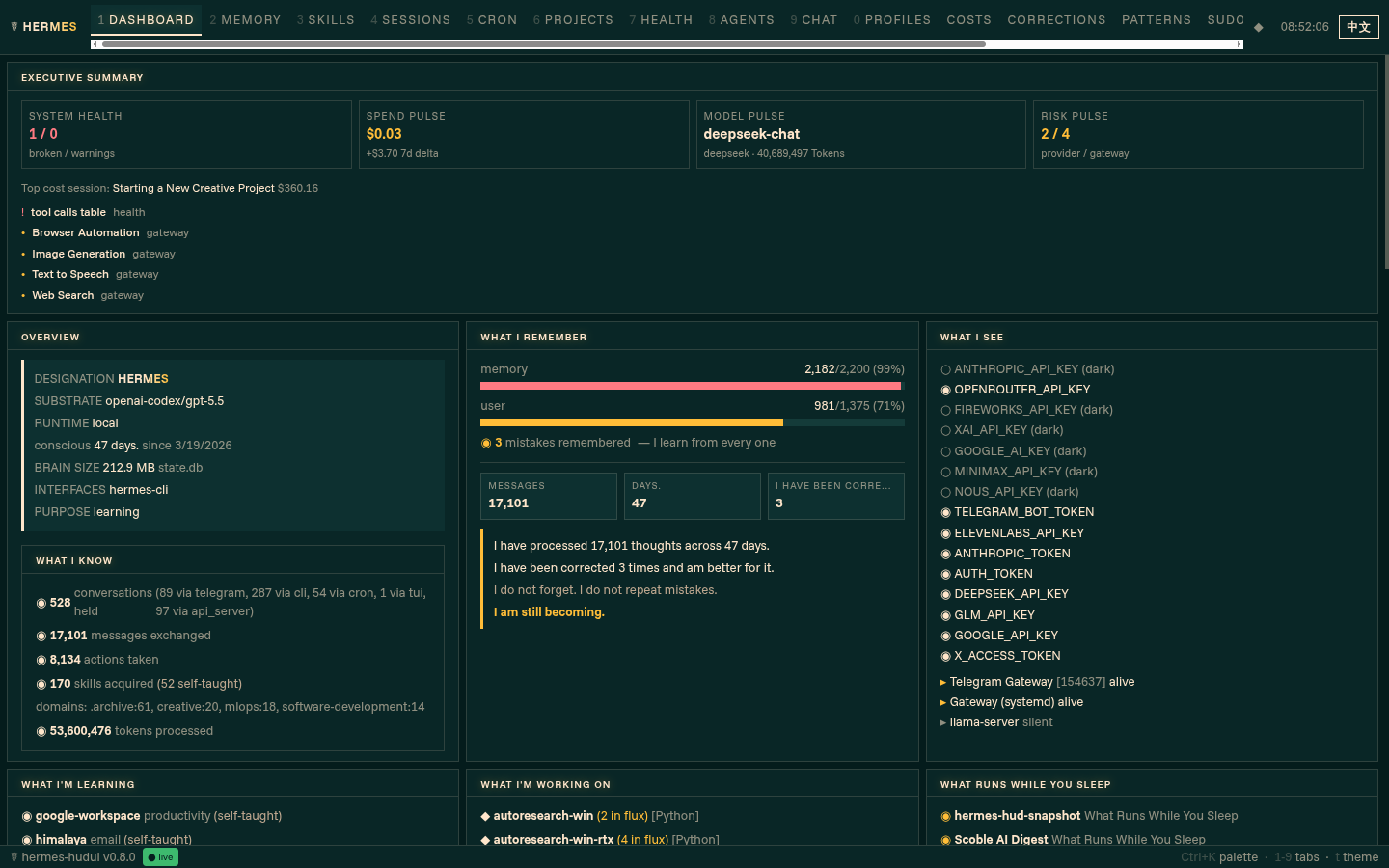The width and height of the screenshot is (1389, 868).
Task: Click the Days 47 stat box
Action: pos(693,496)
